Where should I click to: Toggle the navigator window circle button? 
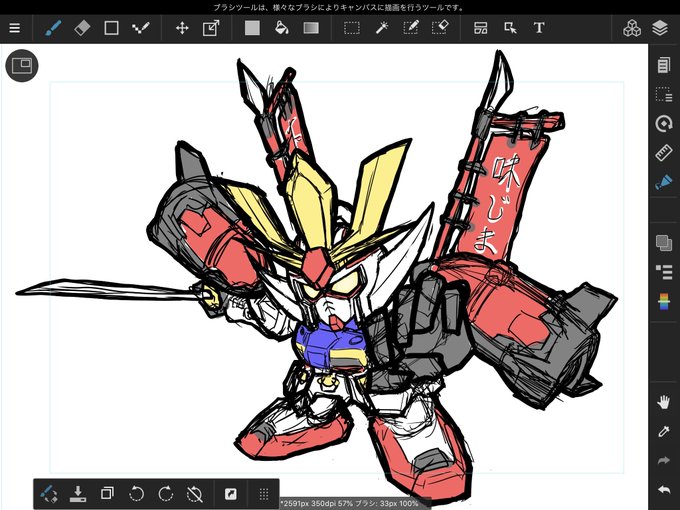[x=22, y=65]
